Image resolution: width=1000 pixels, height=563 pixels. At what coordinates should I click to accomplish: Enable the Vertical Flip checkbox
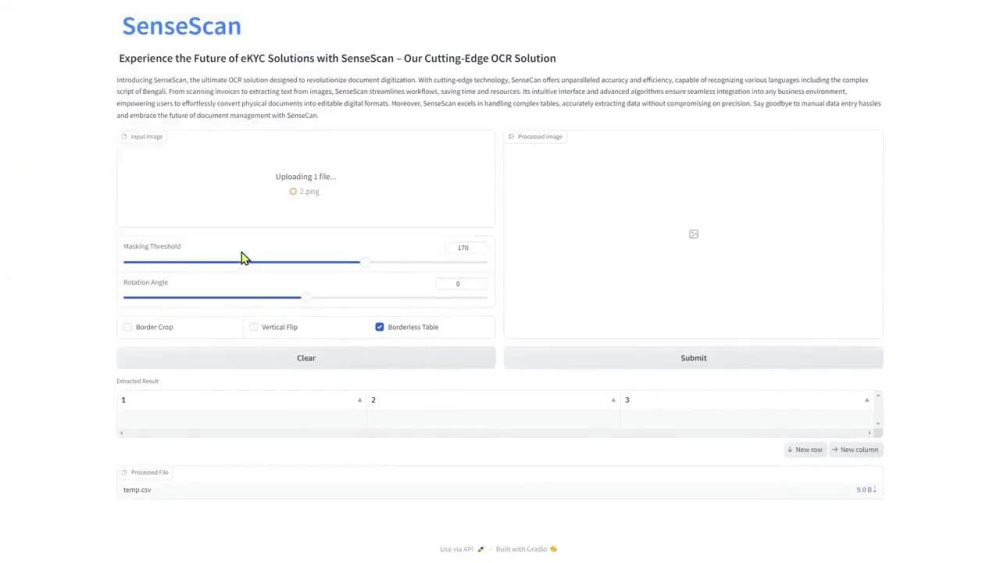pos(253,326)
